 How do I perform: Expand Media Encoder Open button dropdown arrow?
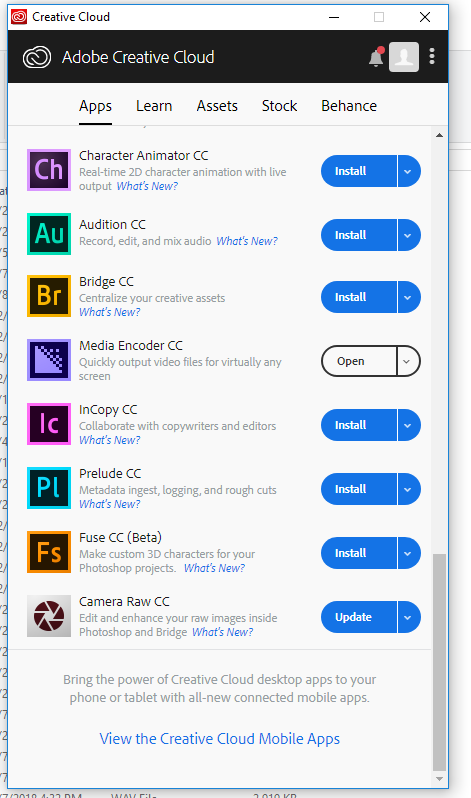pos(408,361)
